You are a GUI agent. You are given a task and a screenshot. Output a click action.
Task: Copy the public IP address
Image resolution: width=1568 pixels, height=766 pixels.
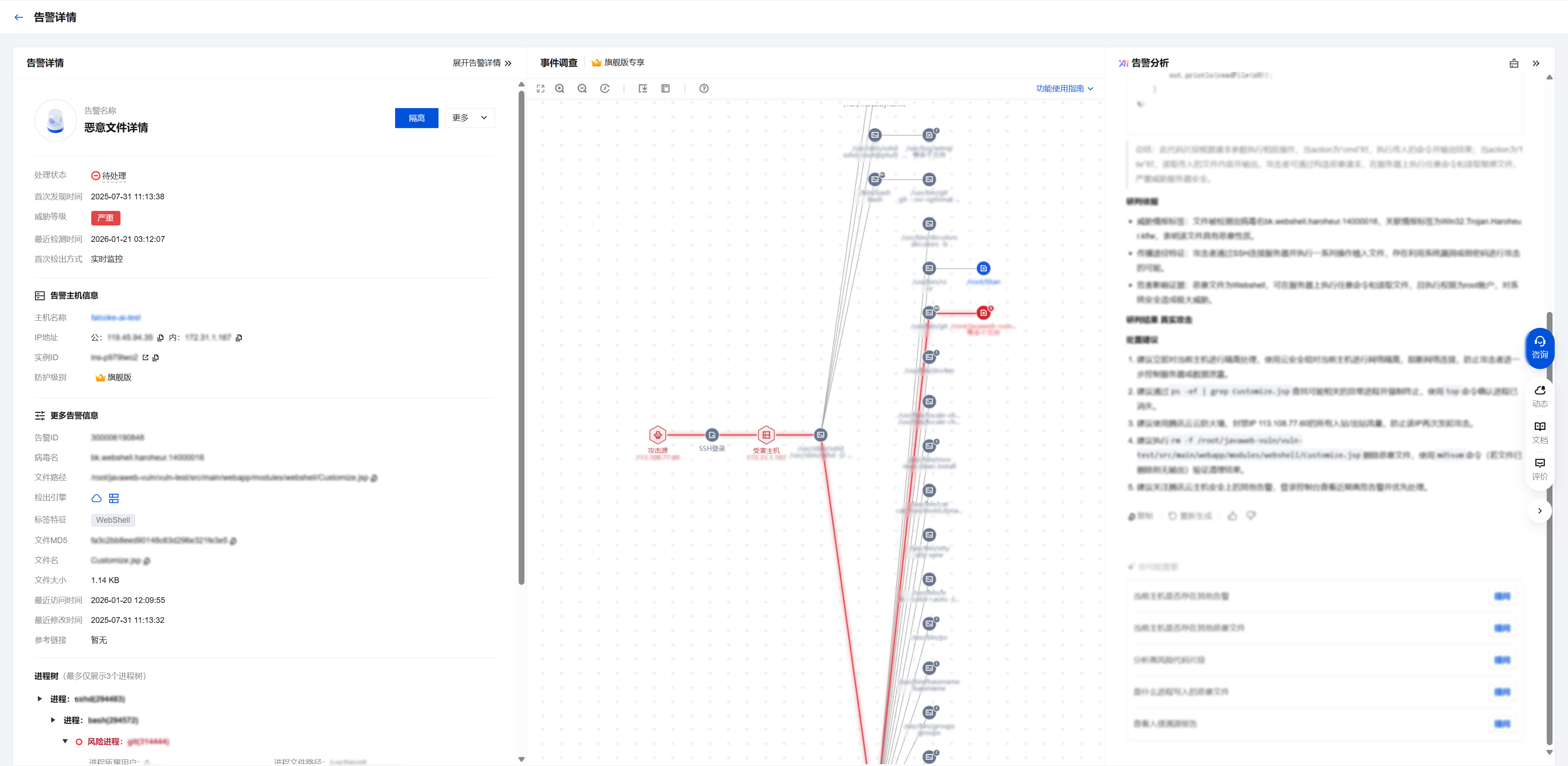pyautogui.click(x=161, y=338)
